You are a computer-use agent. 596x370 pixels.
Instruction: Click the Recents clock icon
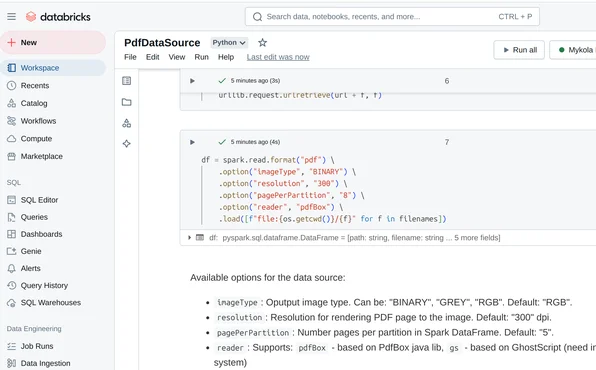(x=12, y=86)
